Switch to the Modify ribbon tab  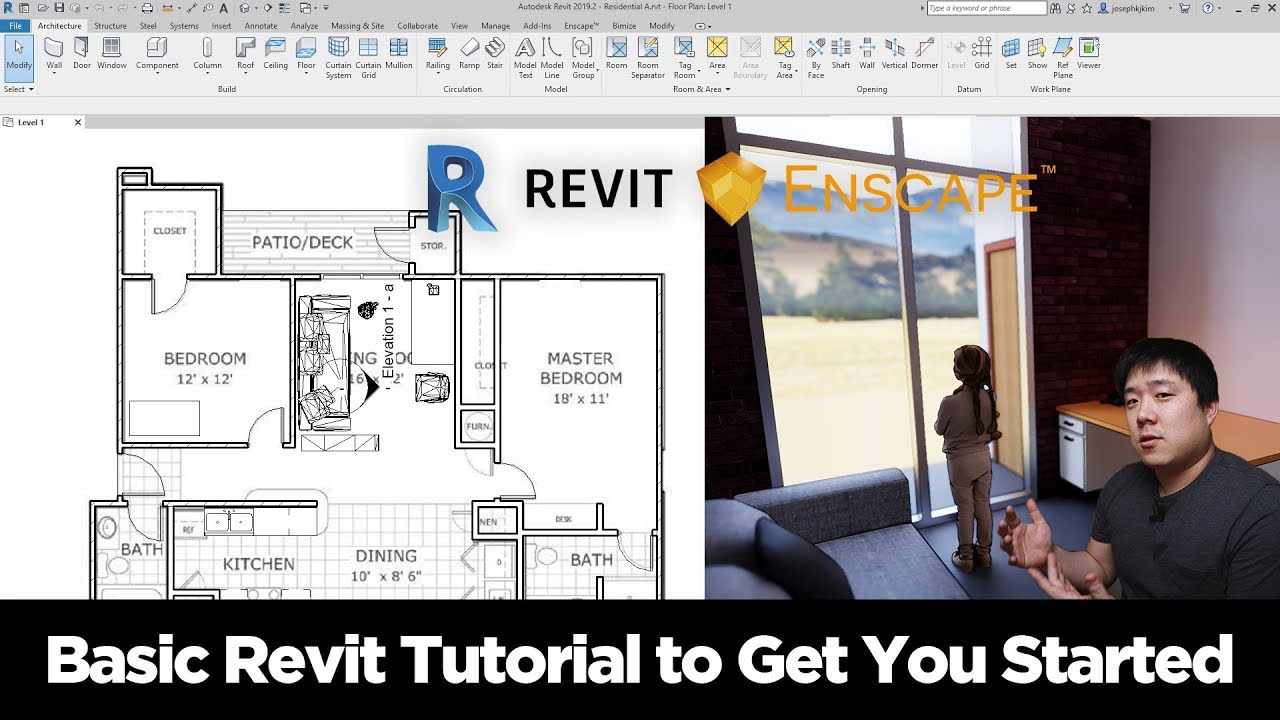tap(662, 26)
